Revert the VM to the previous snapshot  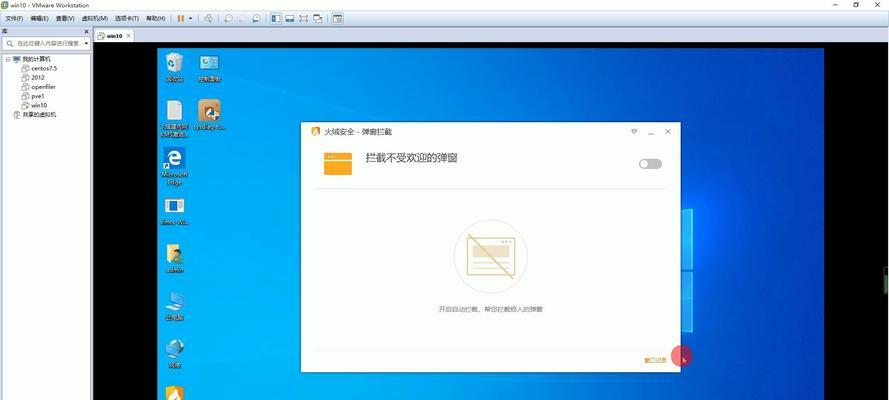(242, 18)
